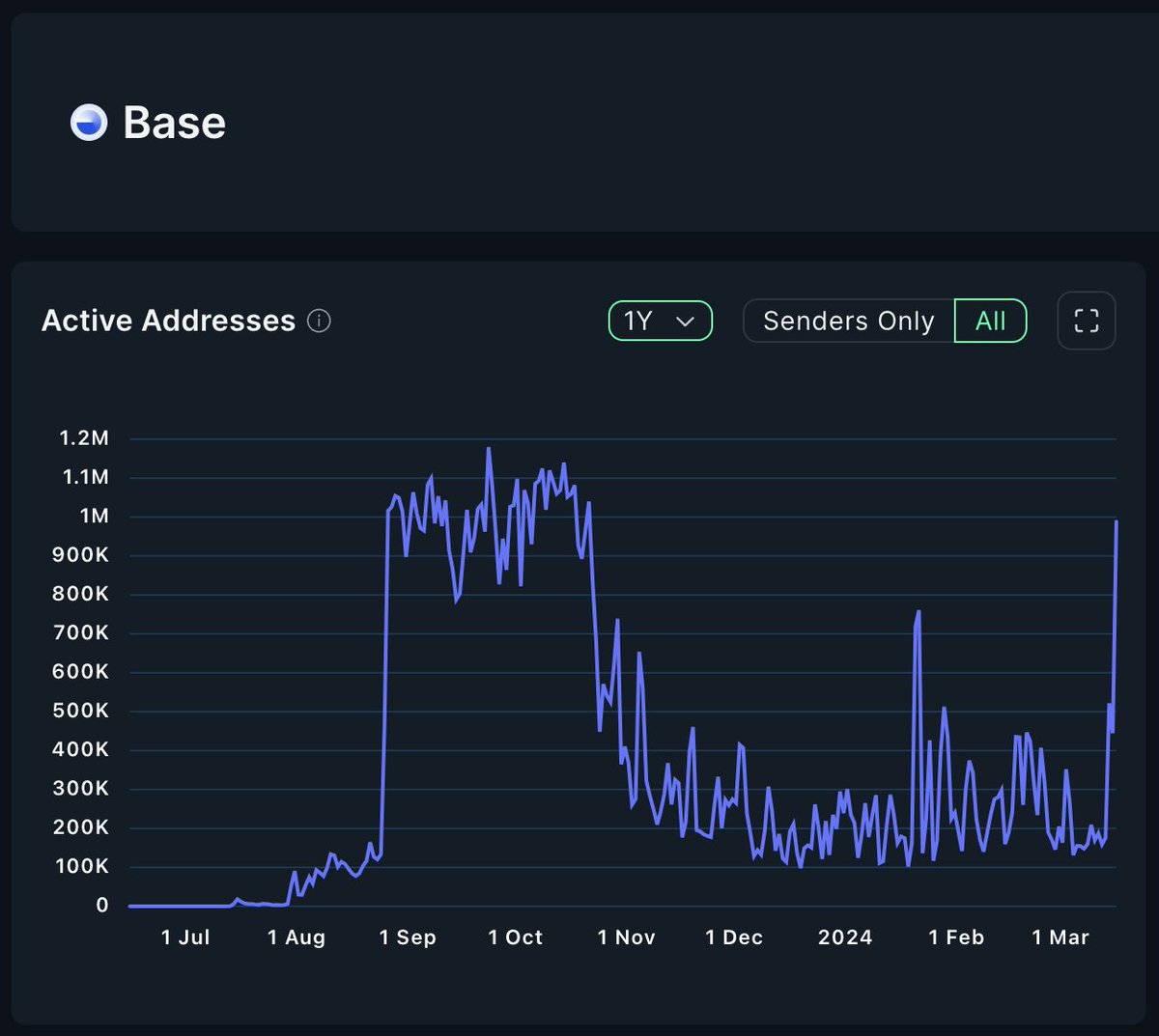The height and width of the screenshot is (1036, 1159).
Task: Click the 1 Sep label on the x-axis
Action: coord(408,937)
